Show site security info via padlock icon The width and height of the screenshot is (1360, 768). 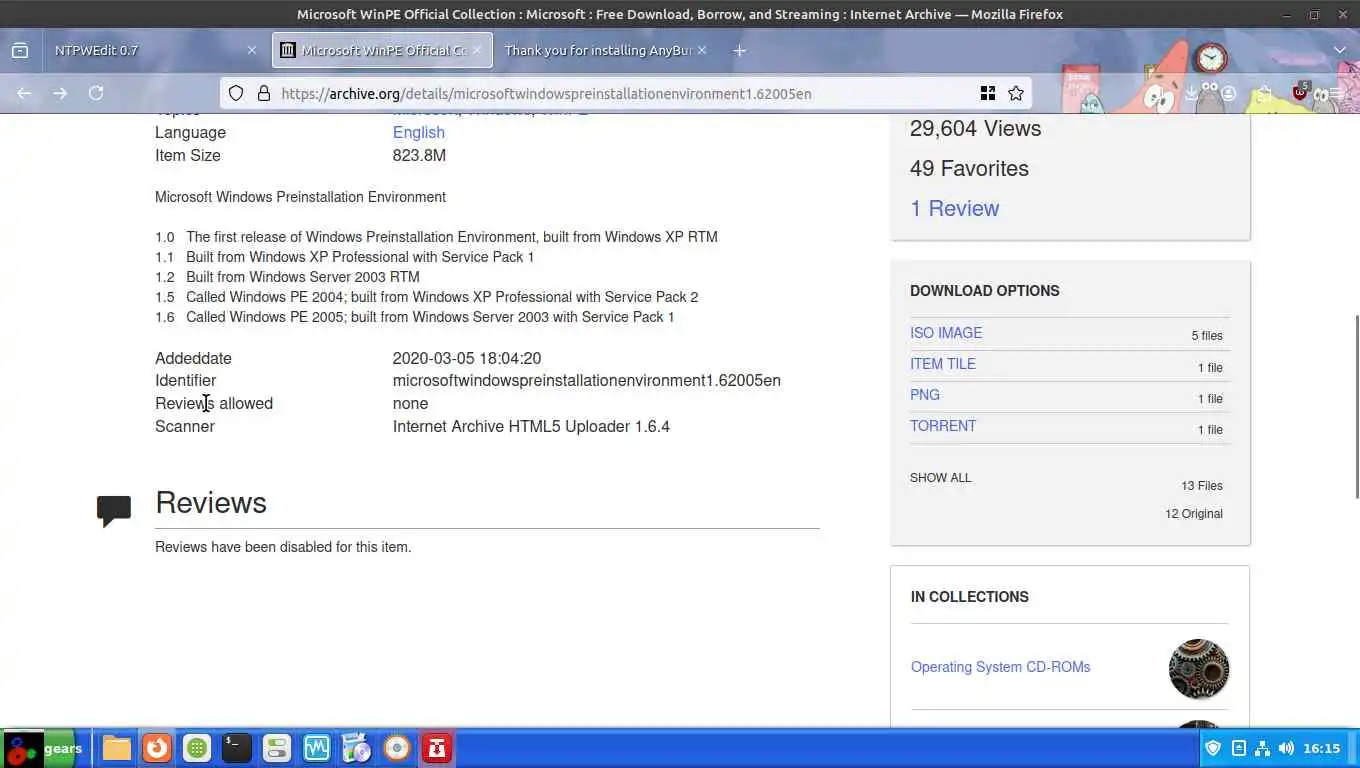(x=264, y=93)
